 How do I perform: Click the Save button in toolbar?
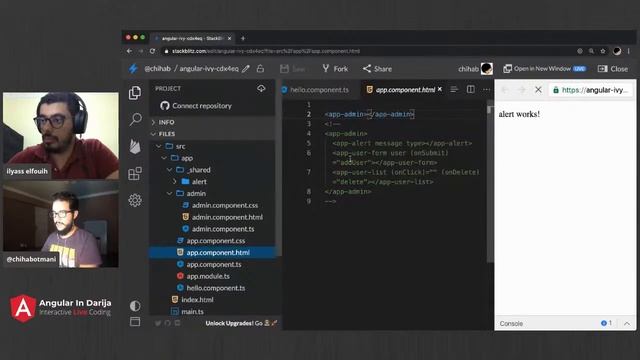(x=293, y=69)
